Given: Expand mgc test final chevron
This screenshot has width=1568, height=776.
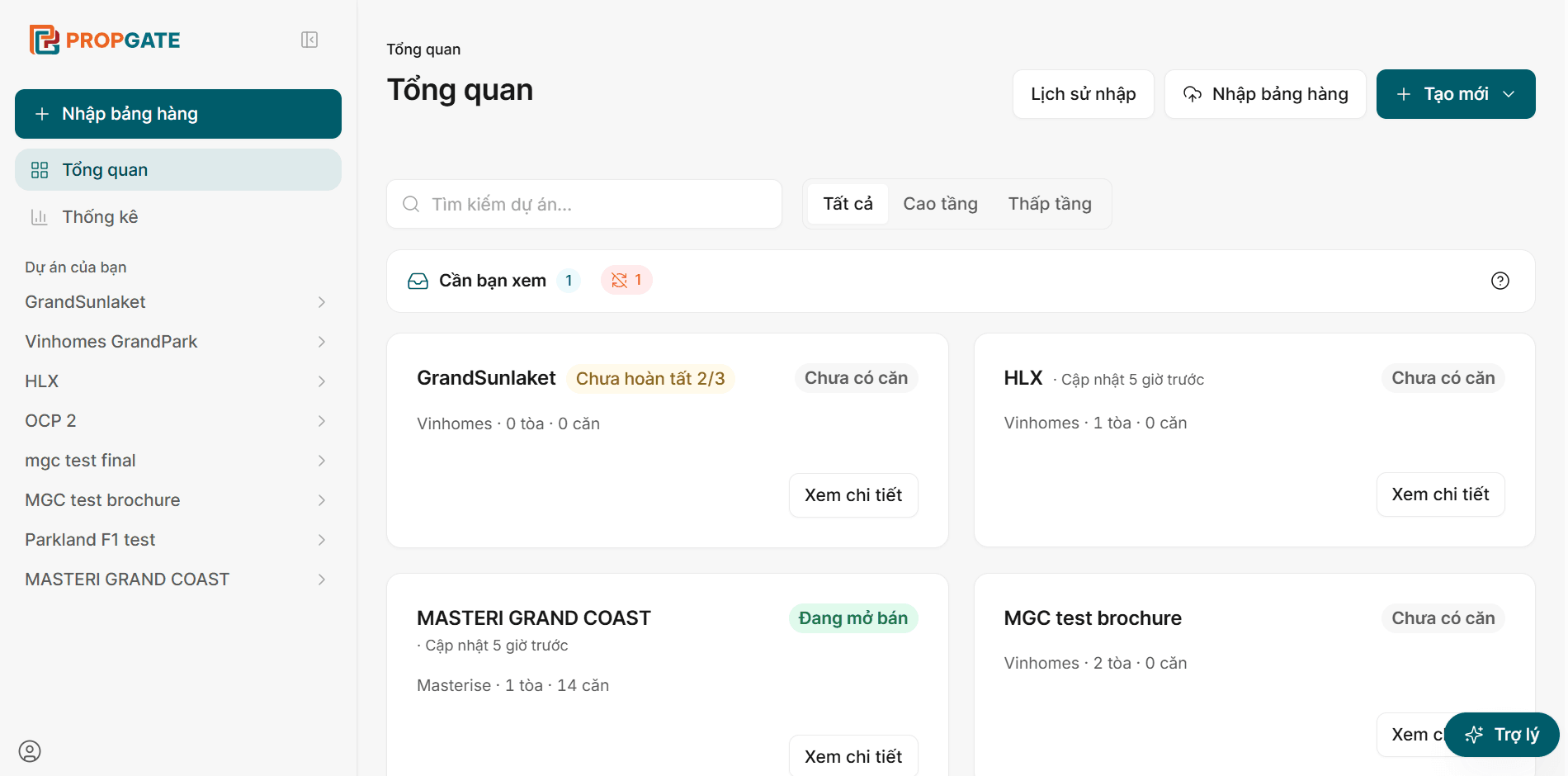Looking at the screenshot, I should pos(322,461).
